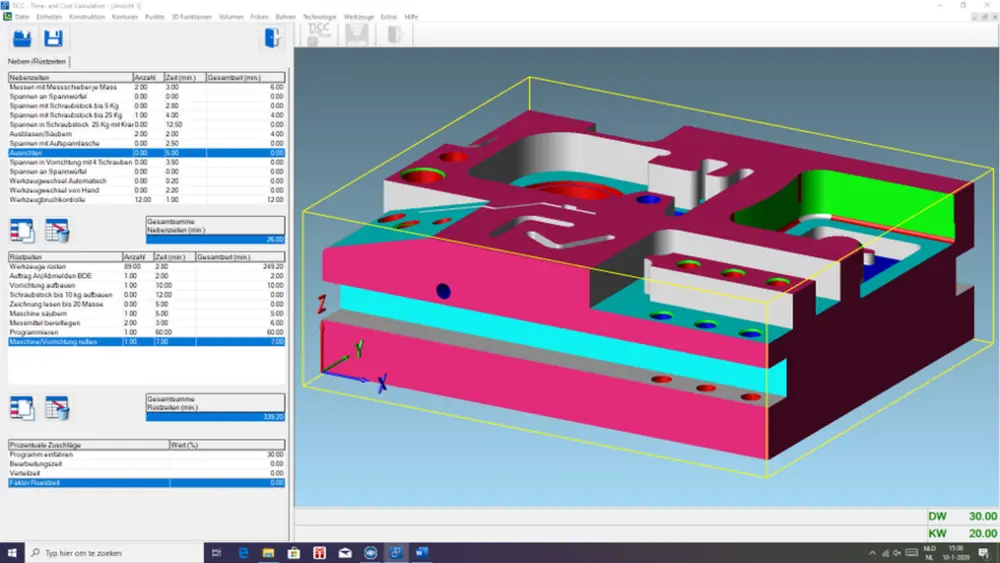Image resolution: width=1000 pixels, height=563 pixels.
Task: Click the add row icon under Rüstzeiten table
Action: click(x=23, y=407)
